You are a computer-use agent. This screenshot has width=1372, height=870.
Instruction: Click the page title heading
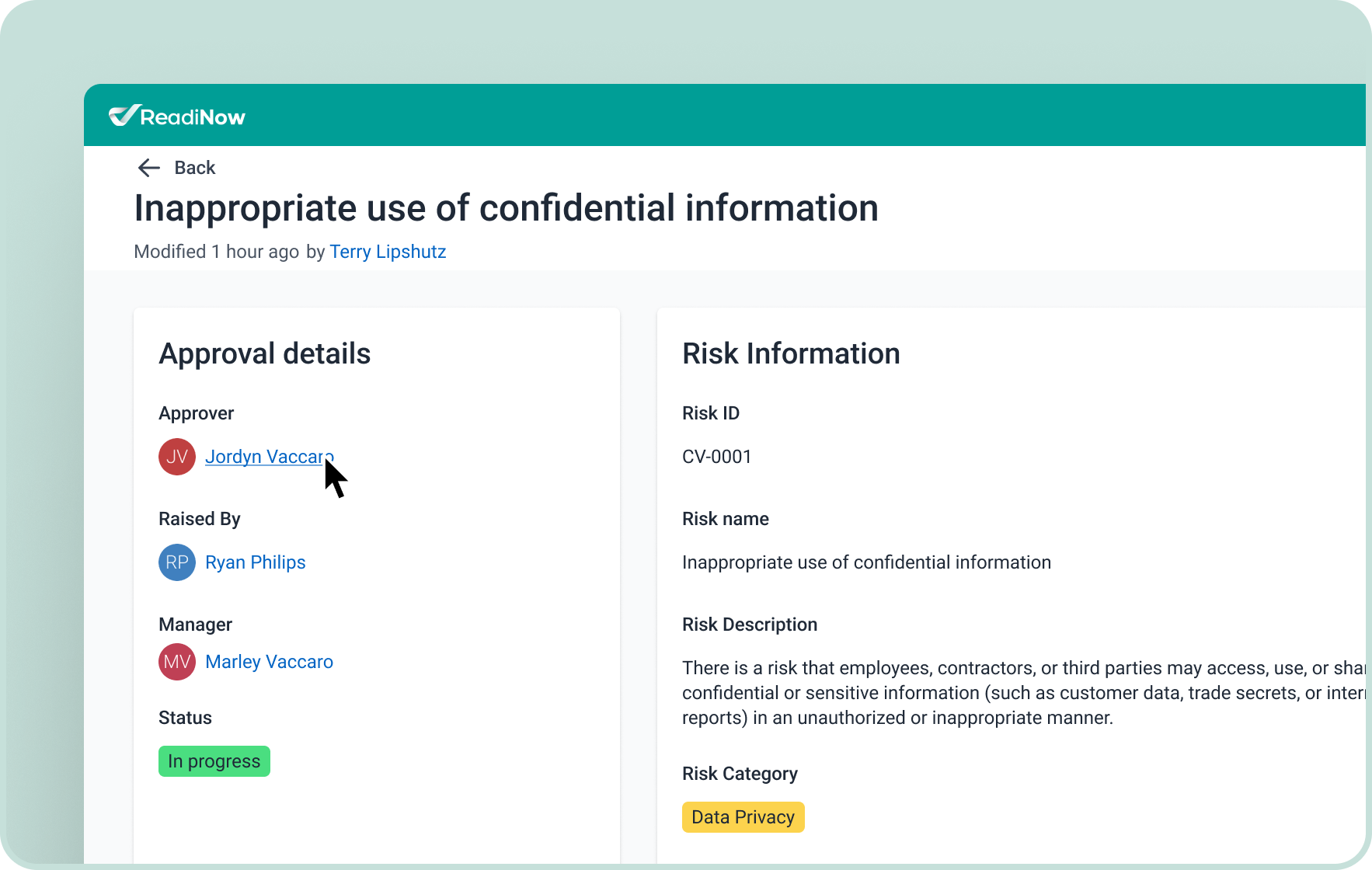pos(506,208)
